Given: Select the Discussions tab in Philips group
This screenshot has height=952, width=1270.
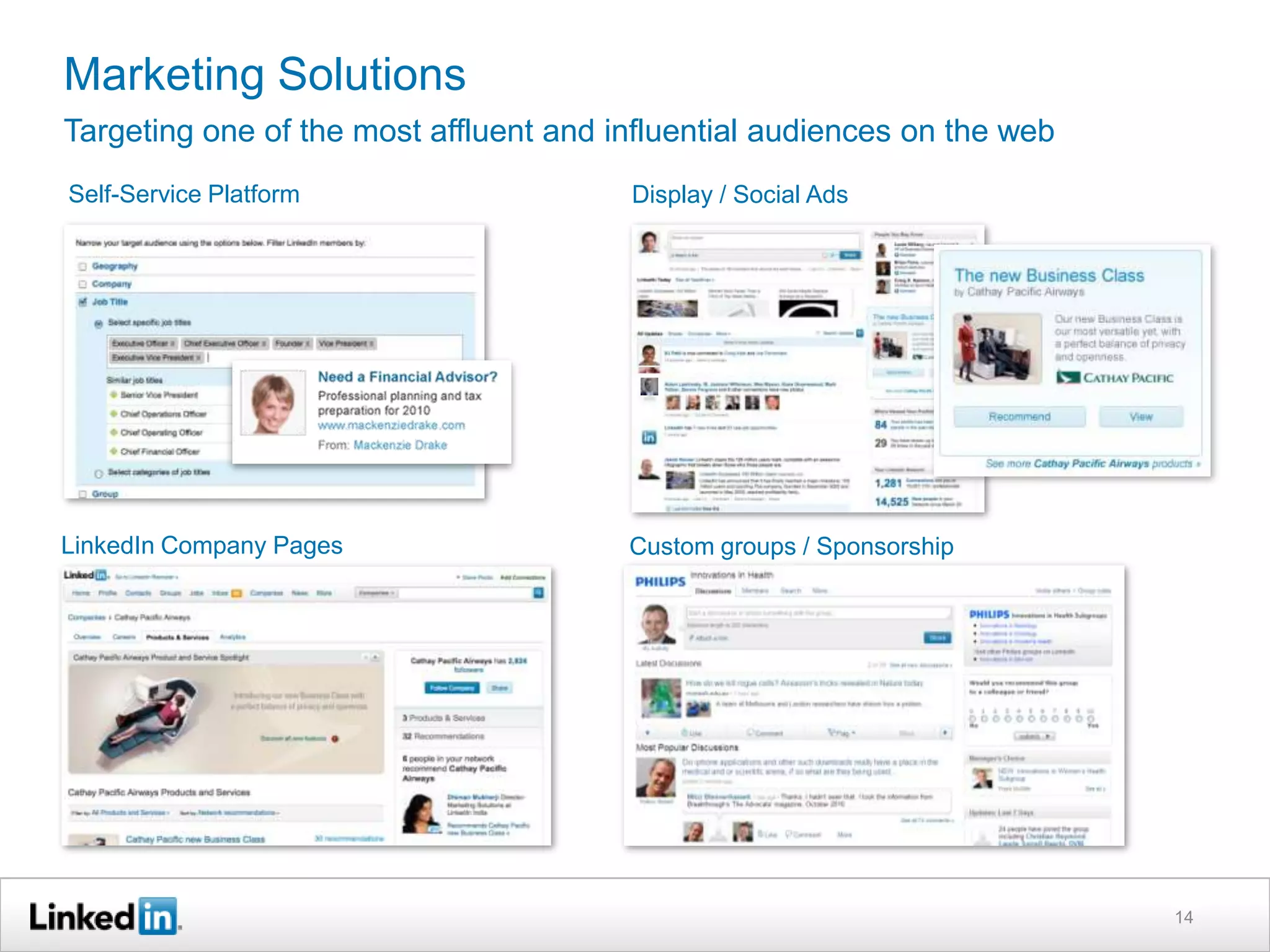Looking at the screenshot, I should coord(713,591).
